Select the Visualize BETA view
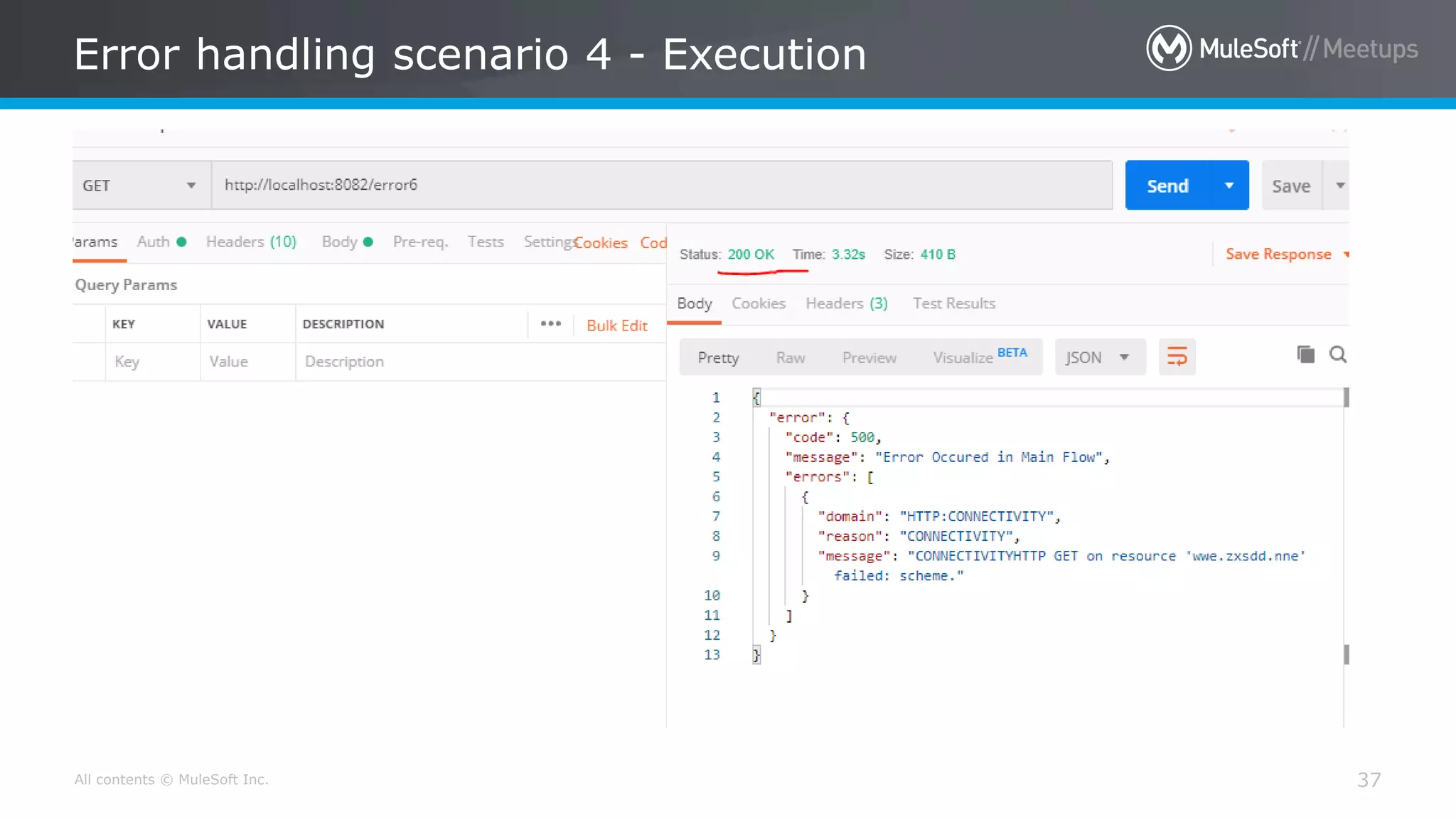Viewport: 1456px width, 819px height. [x=980, y=357]
